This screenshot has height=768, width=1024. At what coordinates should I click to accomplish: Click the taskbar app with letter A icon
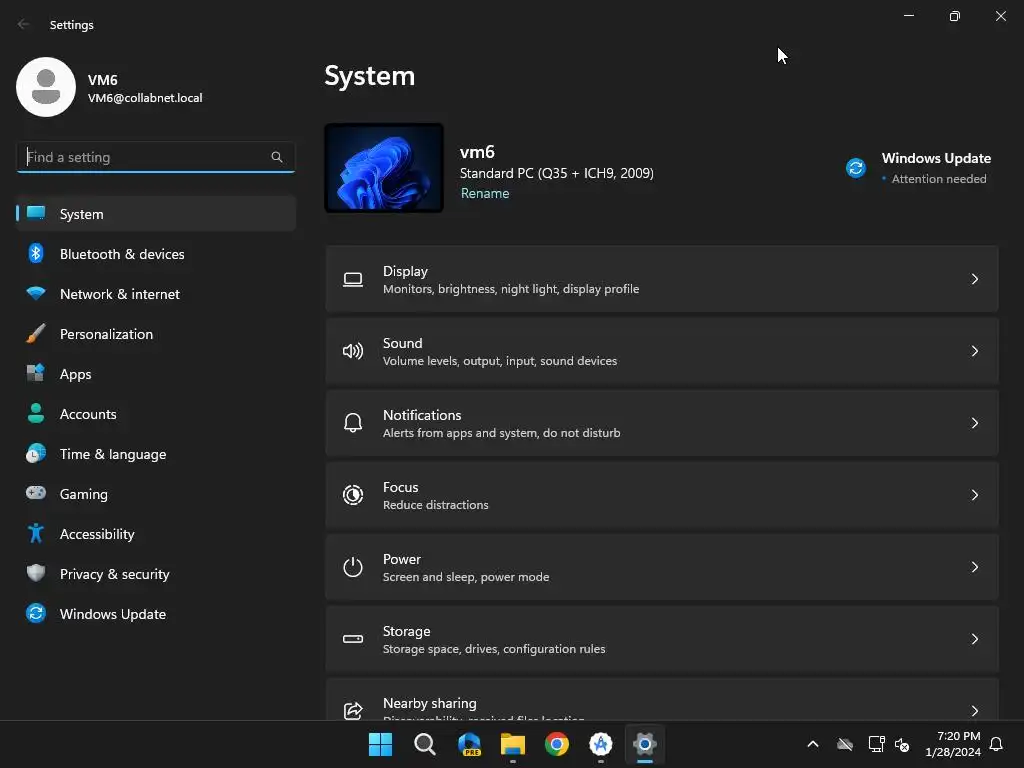coord(601,744)
